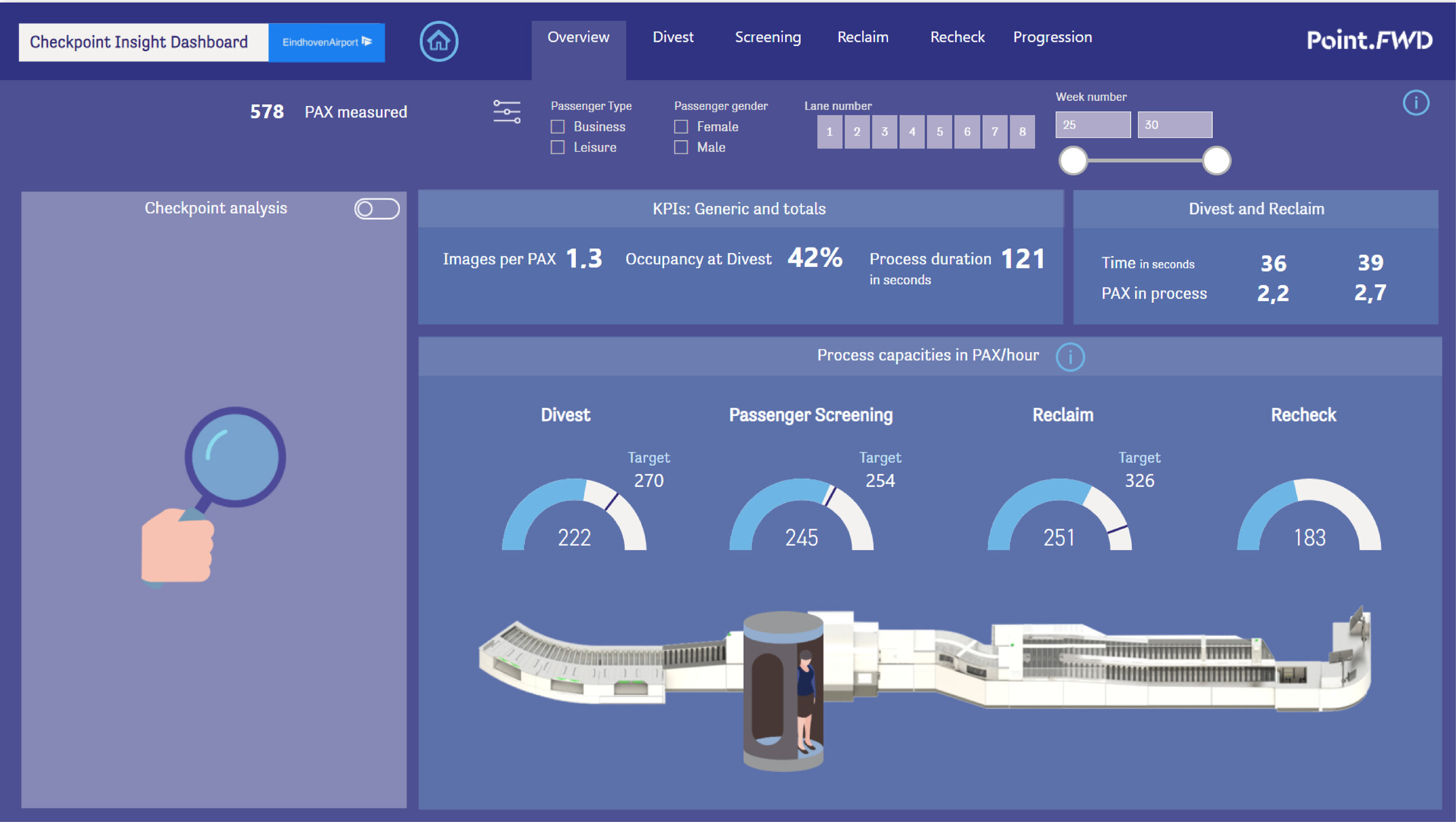Open the filter sliders icon
The height and width of the screenshot is (822, 1456).
click(507, 112)
